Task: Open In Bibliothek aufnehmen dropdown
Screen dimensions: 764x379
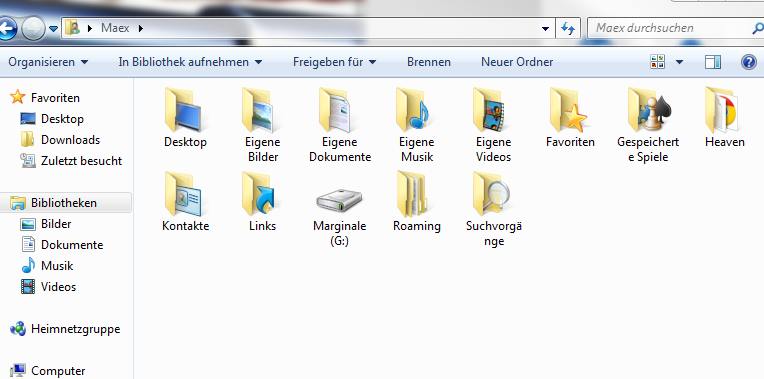Action: pos(190,62)
